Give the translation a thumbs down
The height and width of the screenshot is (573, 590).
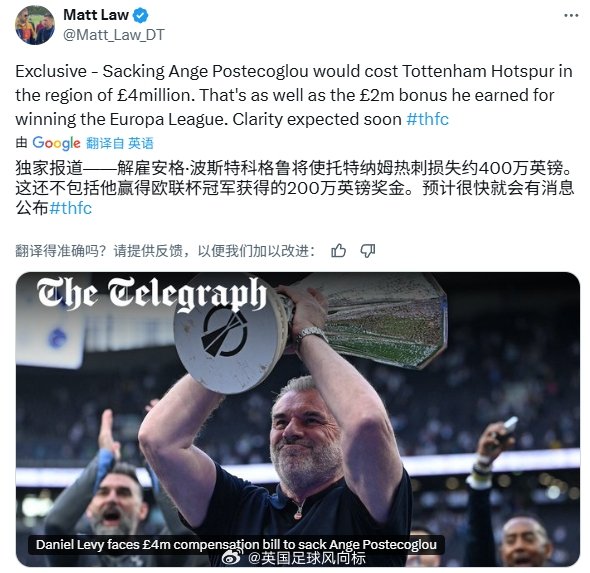(x=368, y=251)
